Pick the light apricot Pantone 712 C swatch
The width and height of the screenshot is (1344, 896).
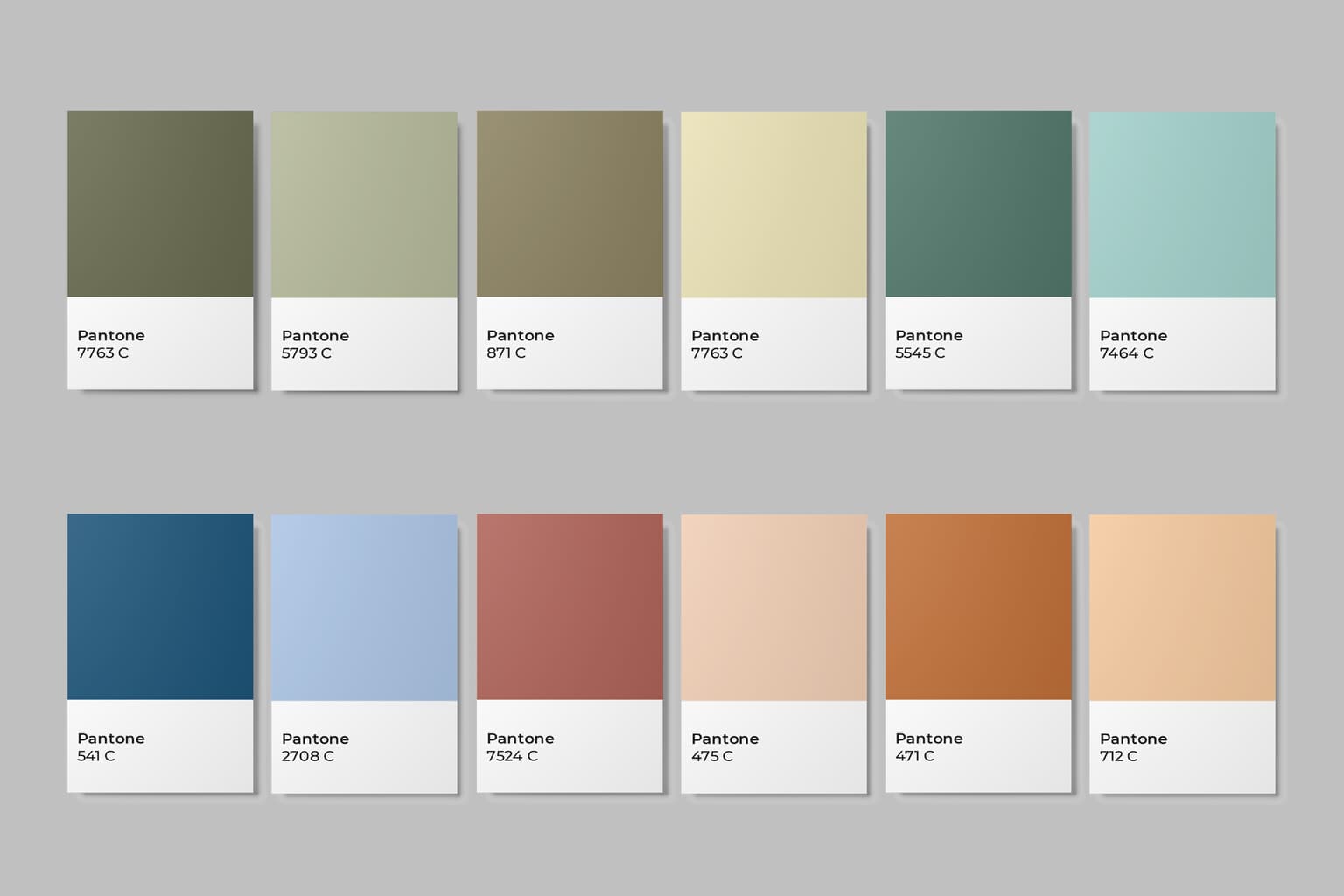[x=1182, y=607]
